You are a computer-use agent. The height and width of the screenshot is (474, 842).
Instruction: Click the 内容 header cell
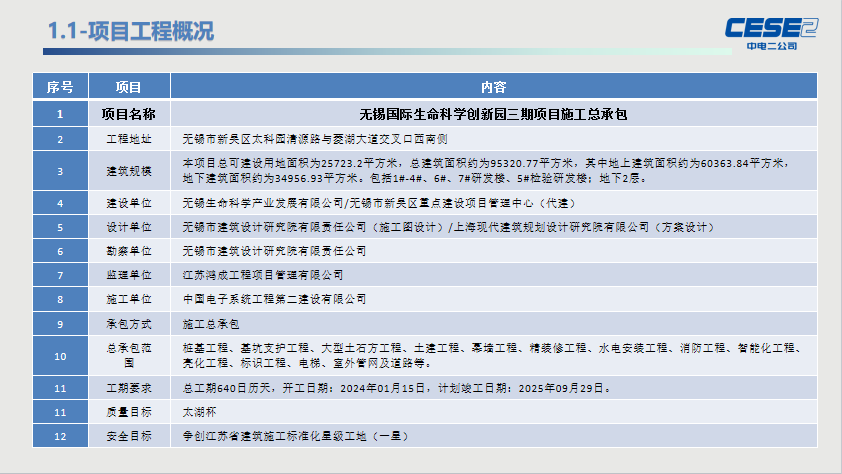point(494,86)
